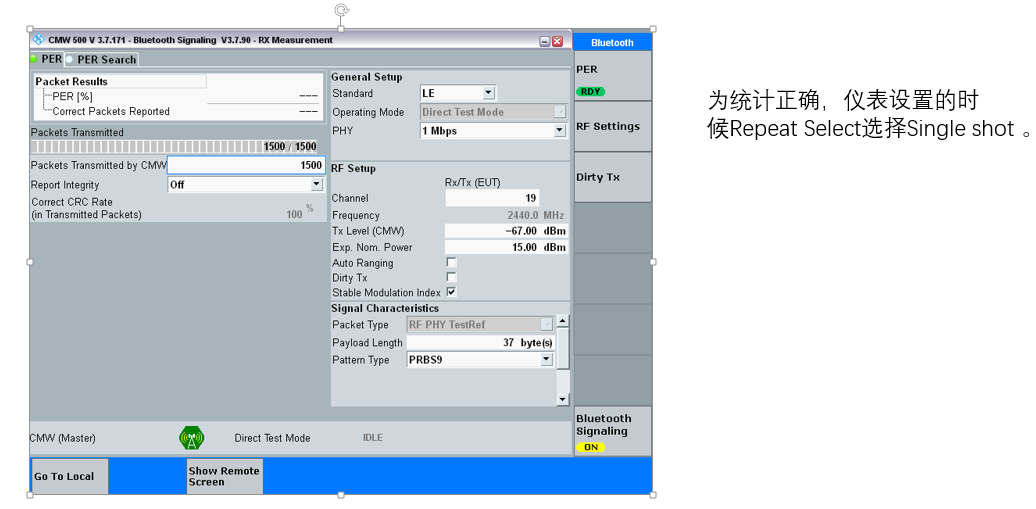Image resolution: width=1036 pixels, height=509 pixels.
Task: Click the Payload Length 37 bytes field
Action: point(480,342)
